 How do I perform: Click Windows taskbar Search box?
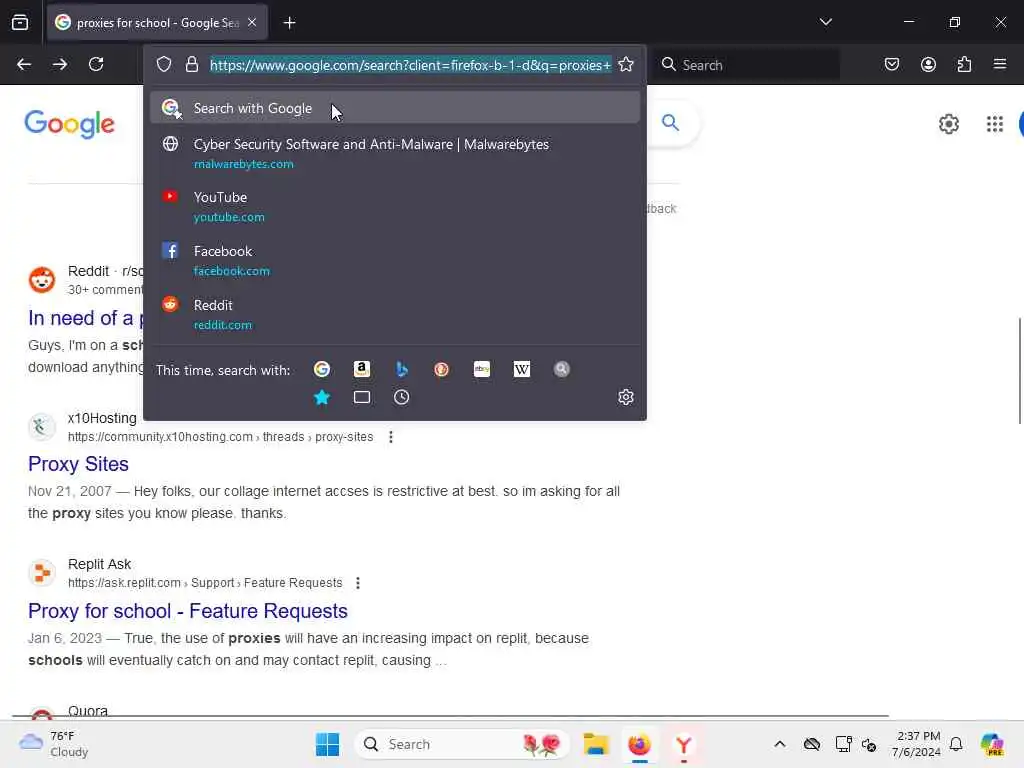click(462, 744)
